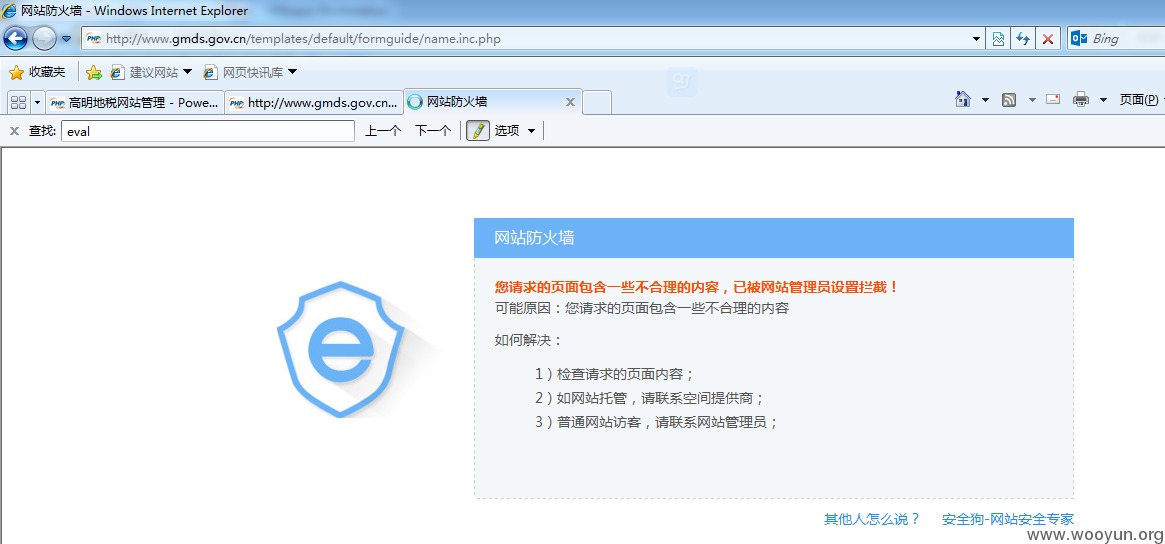
Task: Click the Bing provider icon in search box
Action: [x=1080, y=39]
